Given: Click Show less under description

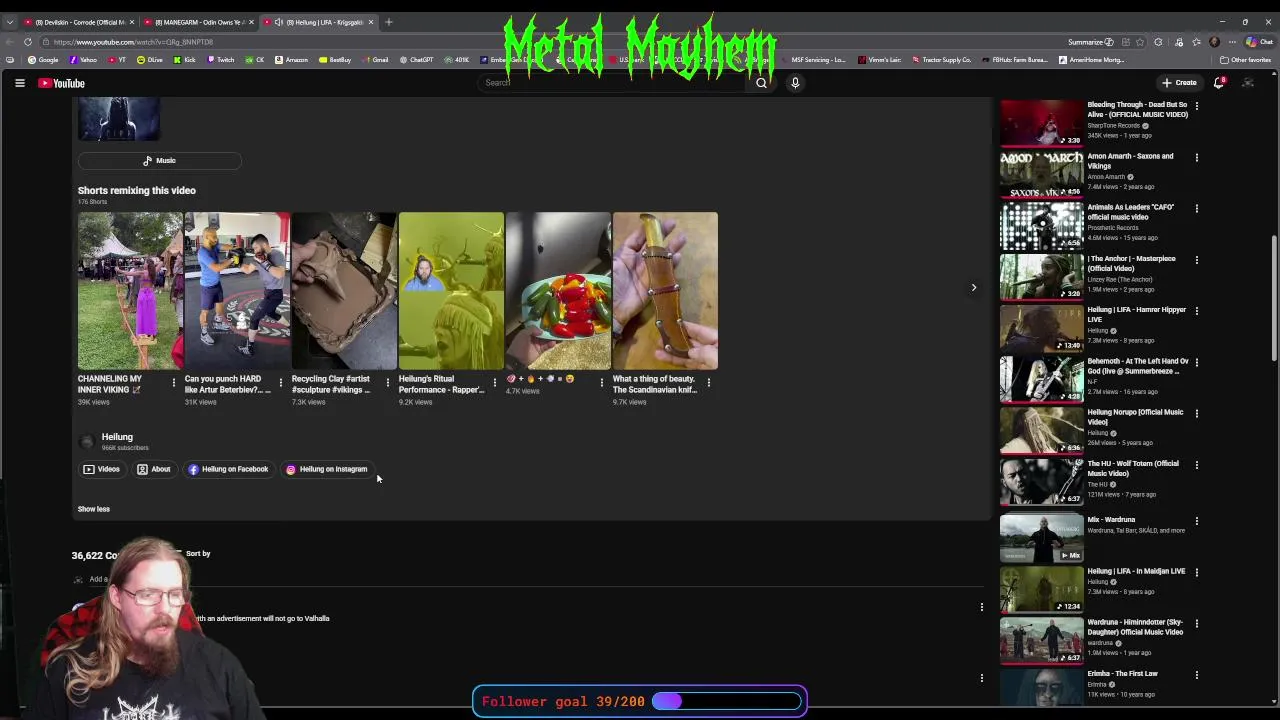Looking at the screenshot, I should [94, 509].
